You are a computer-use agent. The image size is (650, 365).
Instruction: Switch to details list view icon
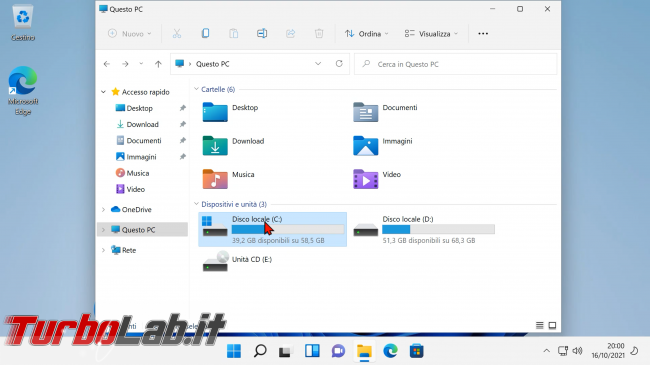(539, 326)
